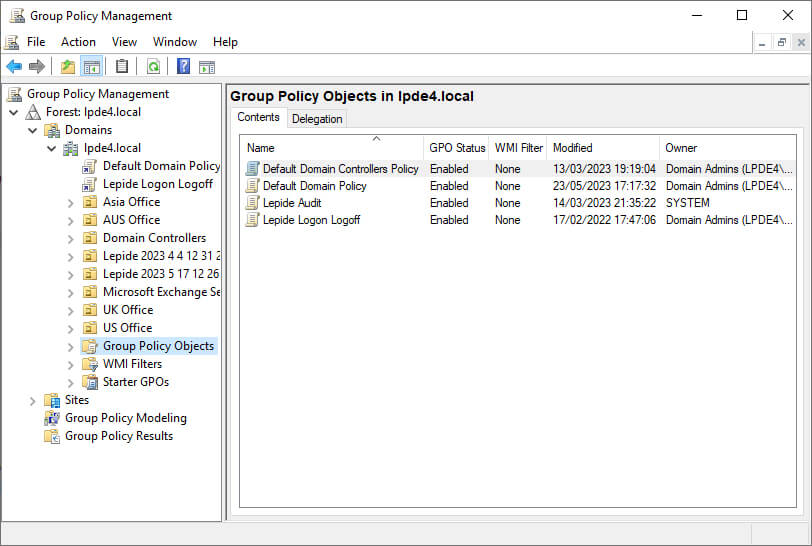Click the Refresh toolbar icon
This screenshot has width=812, height=546.
point(153,67)
